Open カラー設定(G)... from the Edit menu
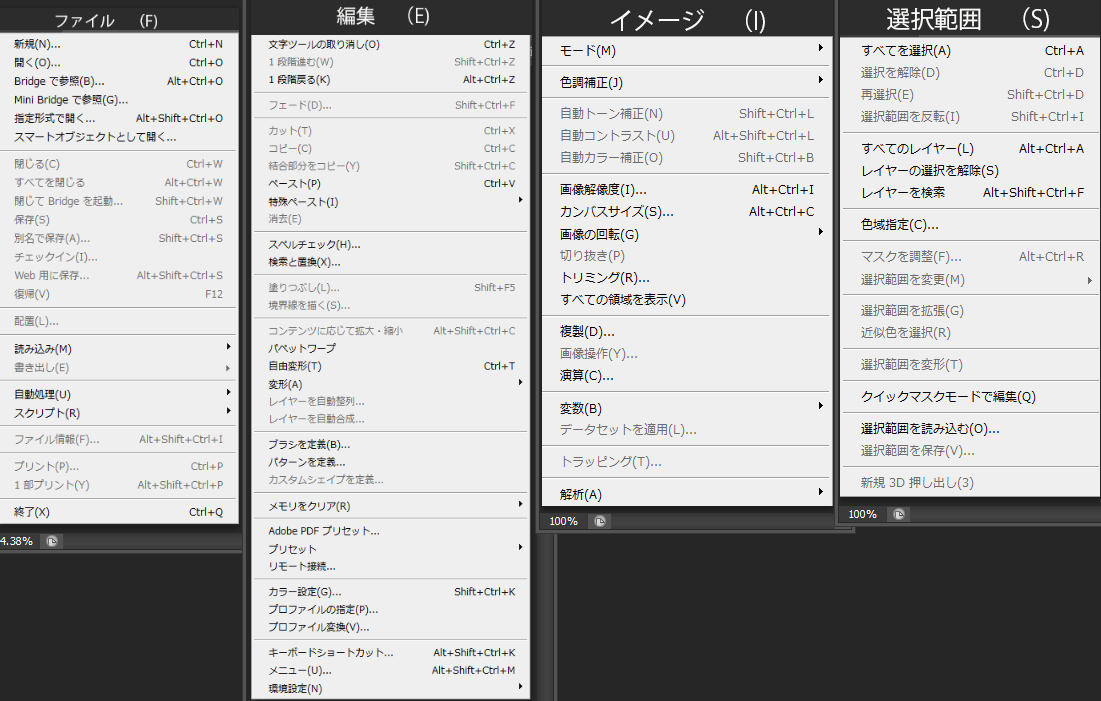Viewport: 1101px width, 701px height. coord(390,591)
